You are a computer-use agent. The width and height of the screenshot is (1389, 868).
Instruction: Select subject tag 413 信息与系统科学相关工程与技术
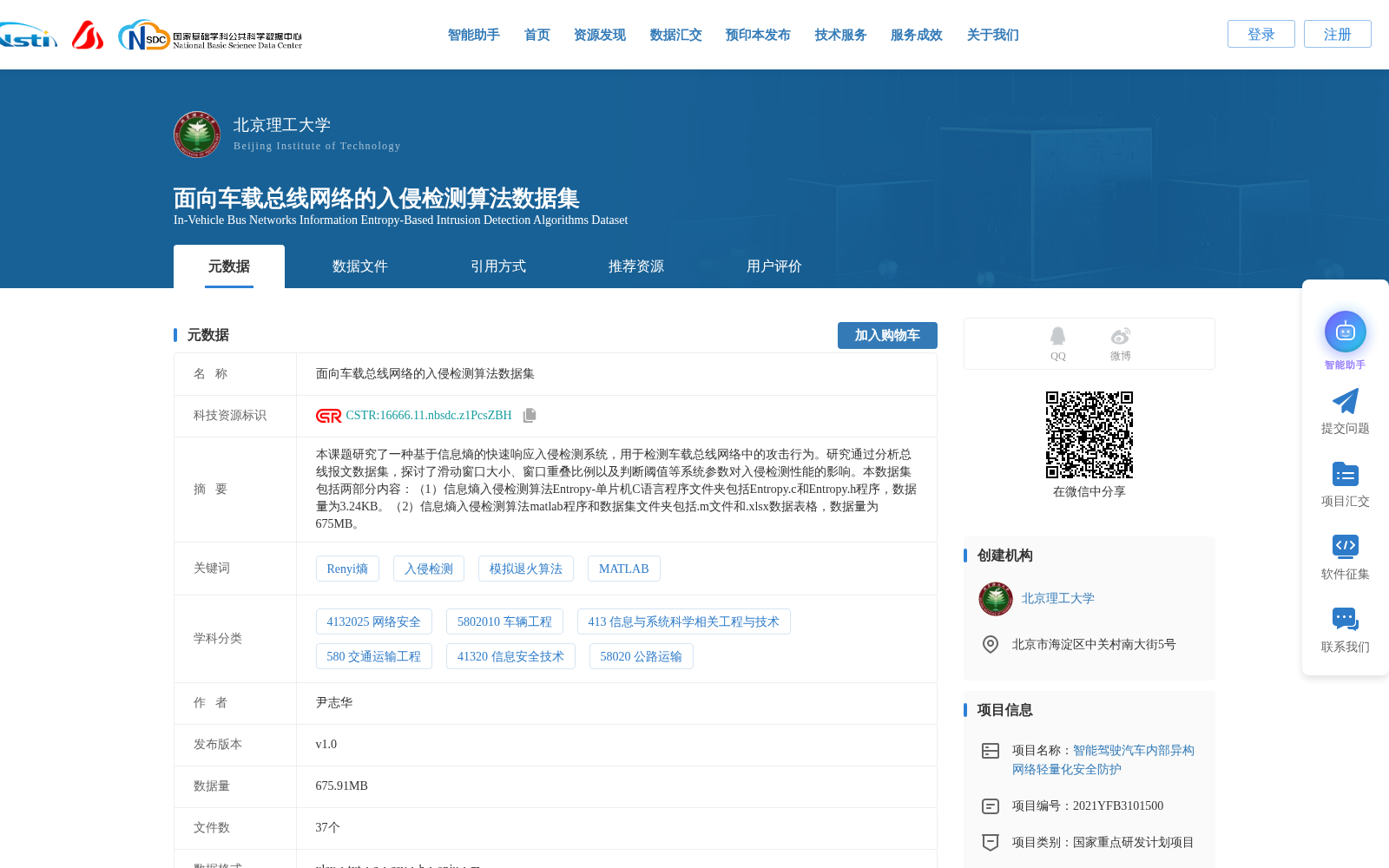684,621
